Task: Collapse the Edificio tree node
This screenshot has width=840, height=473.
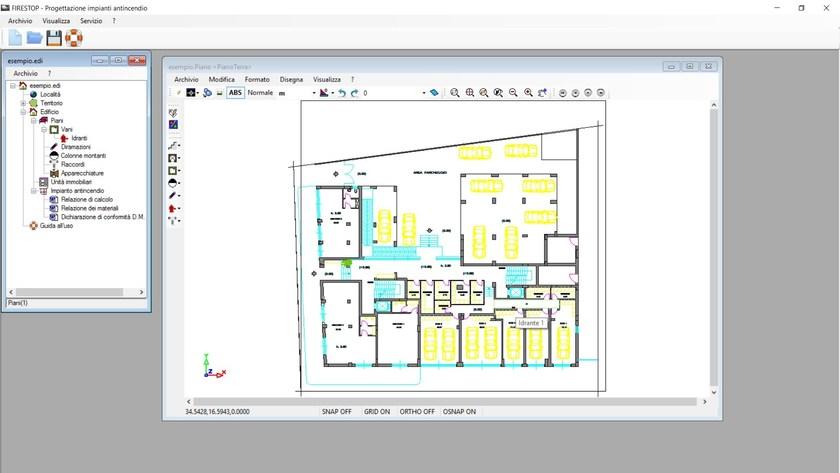Action: coord(23,112)
